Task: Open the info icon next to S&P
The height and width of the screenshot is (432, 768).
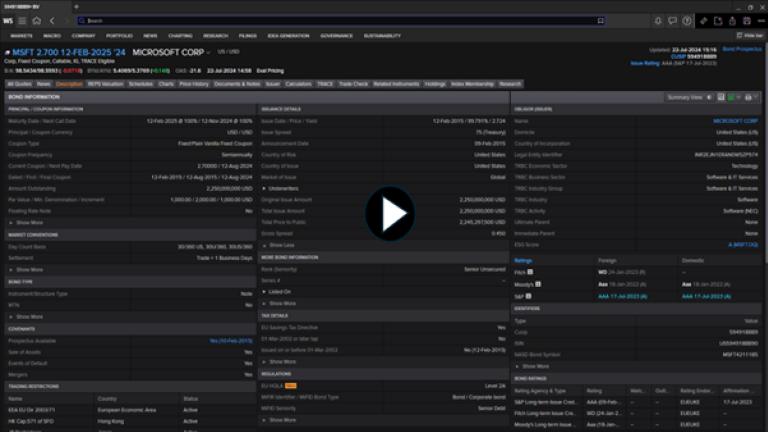Action: 529,296
